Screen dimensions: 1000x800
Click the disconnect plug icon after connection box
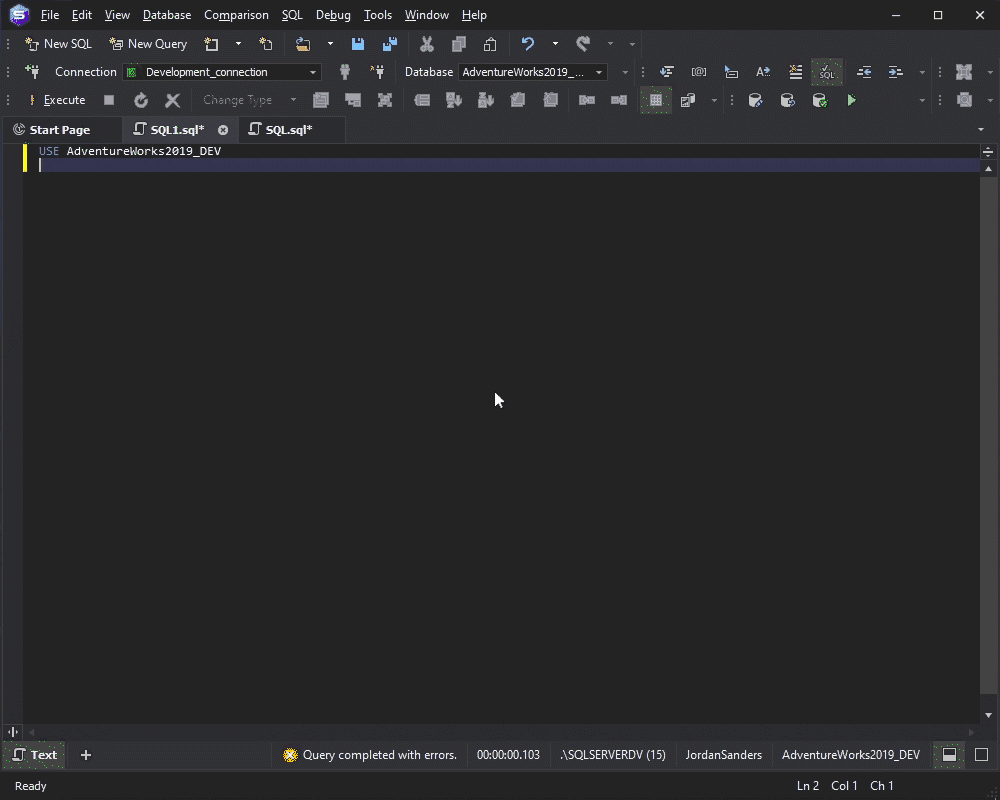pyautogui.click(x=345, y=72)
